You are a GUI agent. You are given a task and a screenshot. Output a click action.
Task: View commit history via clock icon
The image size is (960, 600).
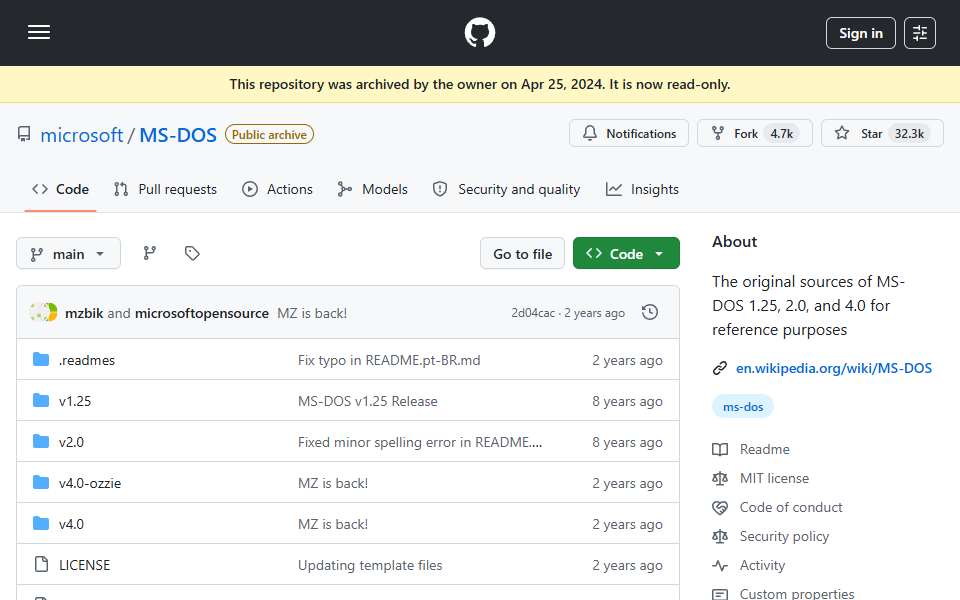650,312
